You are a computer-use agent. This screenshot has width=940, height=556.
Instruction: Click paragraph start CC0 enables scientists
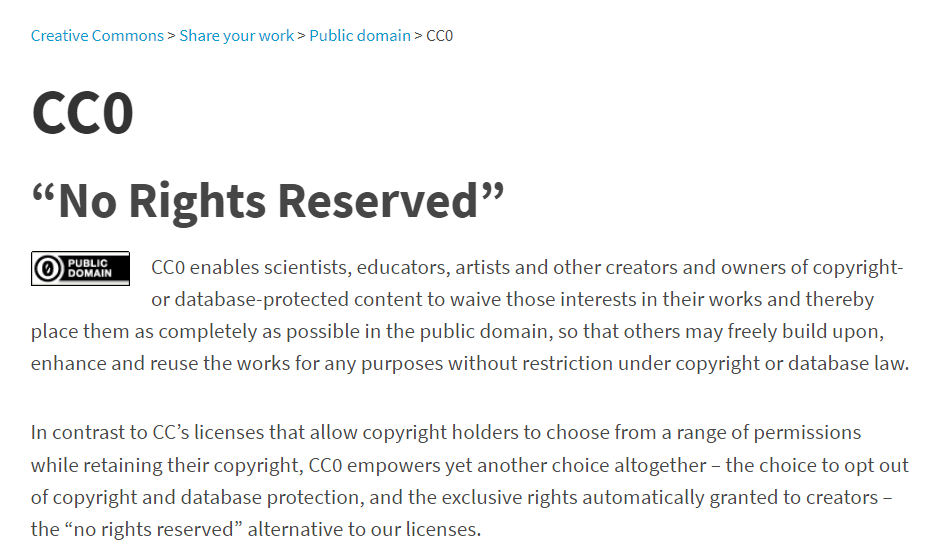coord(251,268)
